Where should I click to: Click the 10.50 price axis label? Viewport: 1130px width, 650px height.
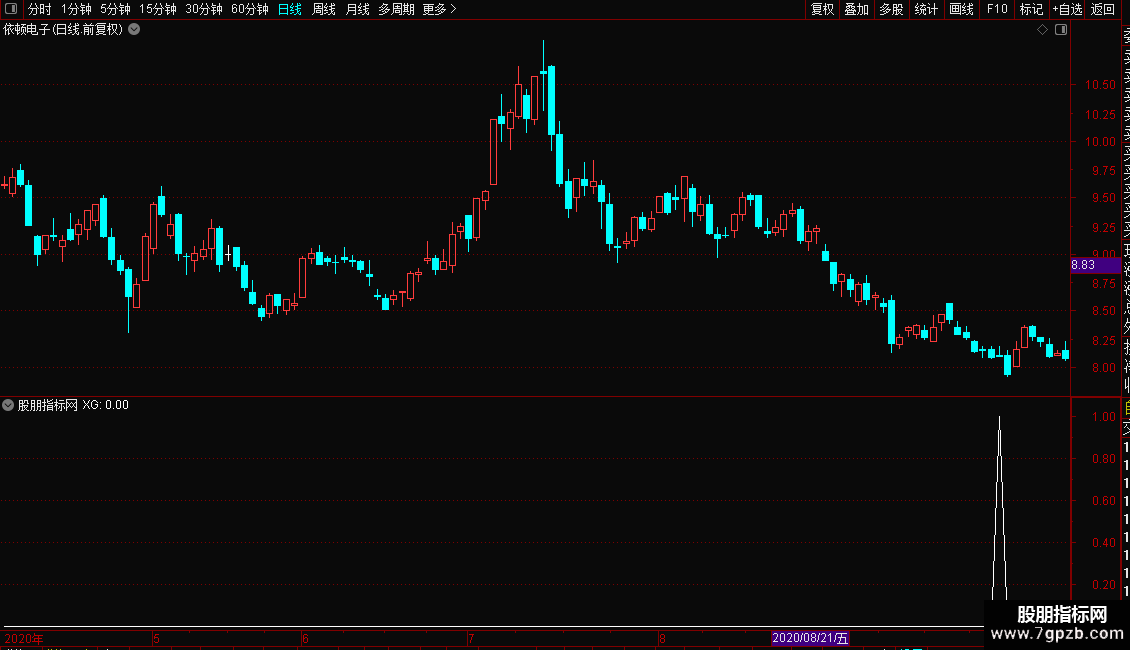[x=1100, y=85]
